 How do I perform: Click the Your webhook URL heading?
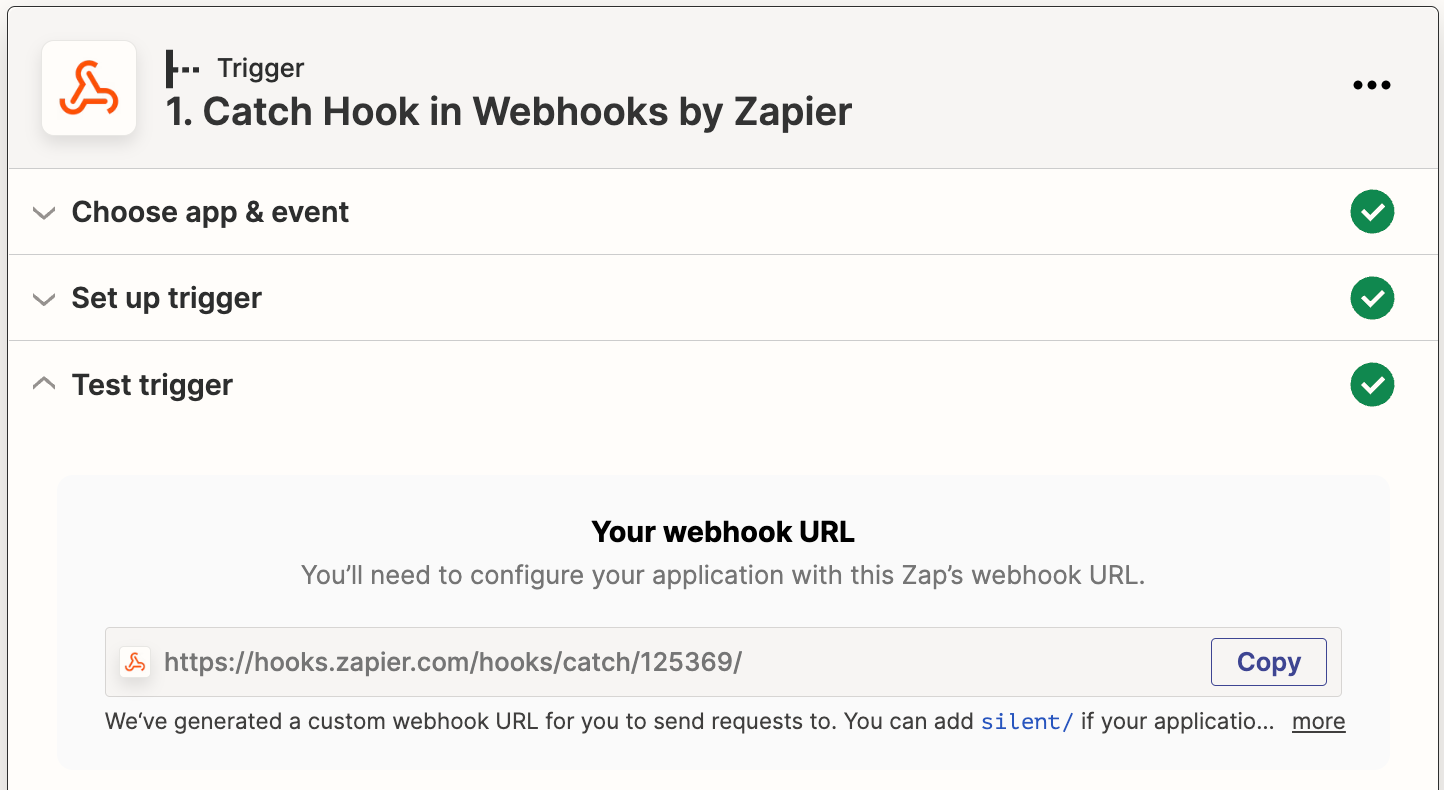tap(723, 532)
